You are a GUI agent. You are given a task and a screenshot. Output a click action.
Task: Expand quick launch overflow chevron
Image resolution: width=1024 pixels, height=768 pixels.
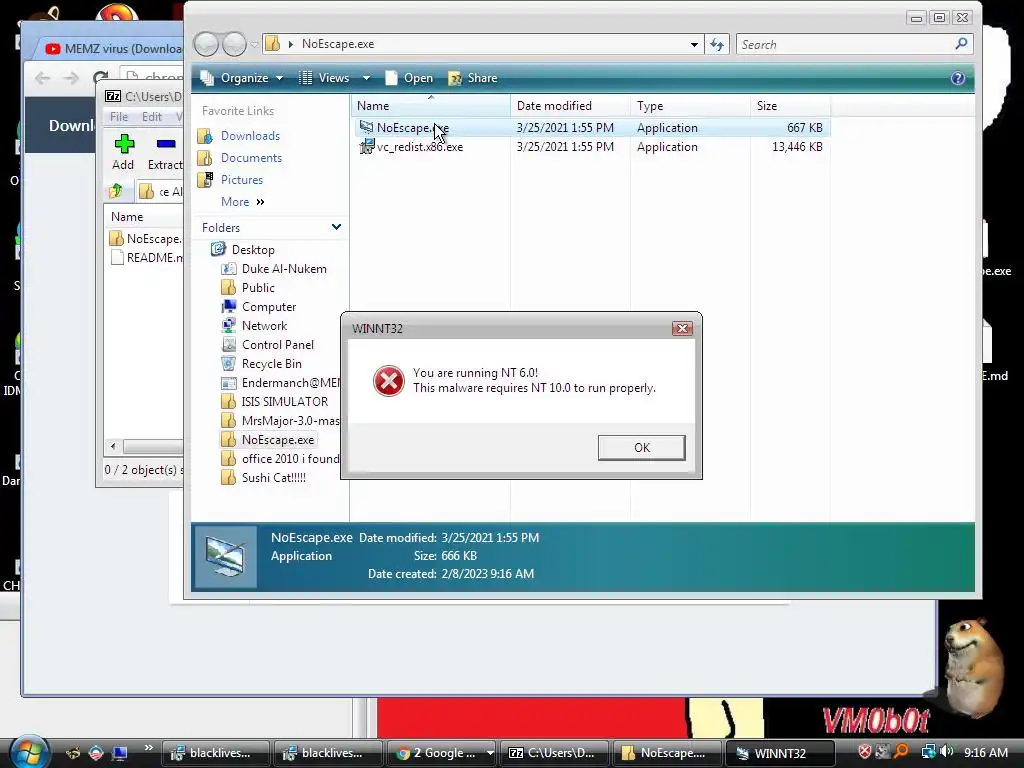pyautogui.click(x=148, y=748)
